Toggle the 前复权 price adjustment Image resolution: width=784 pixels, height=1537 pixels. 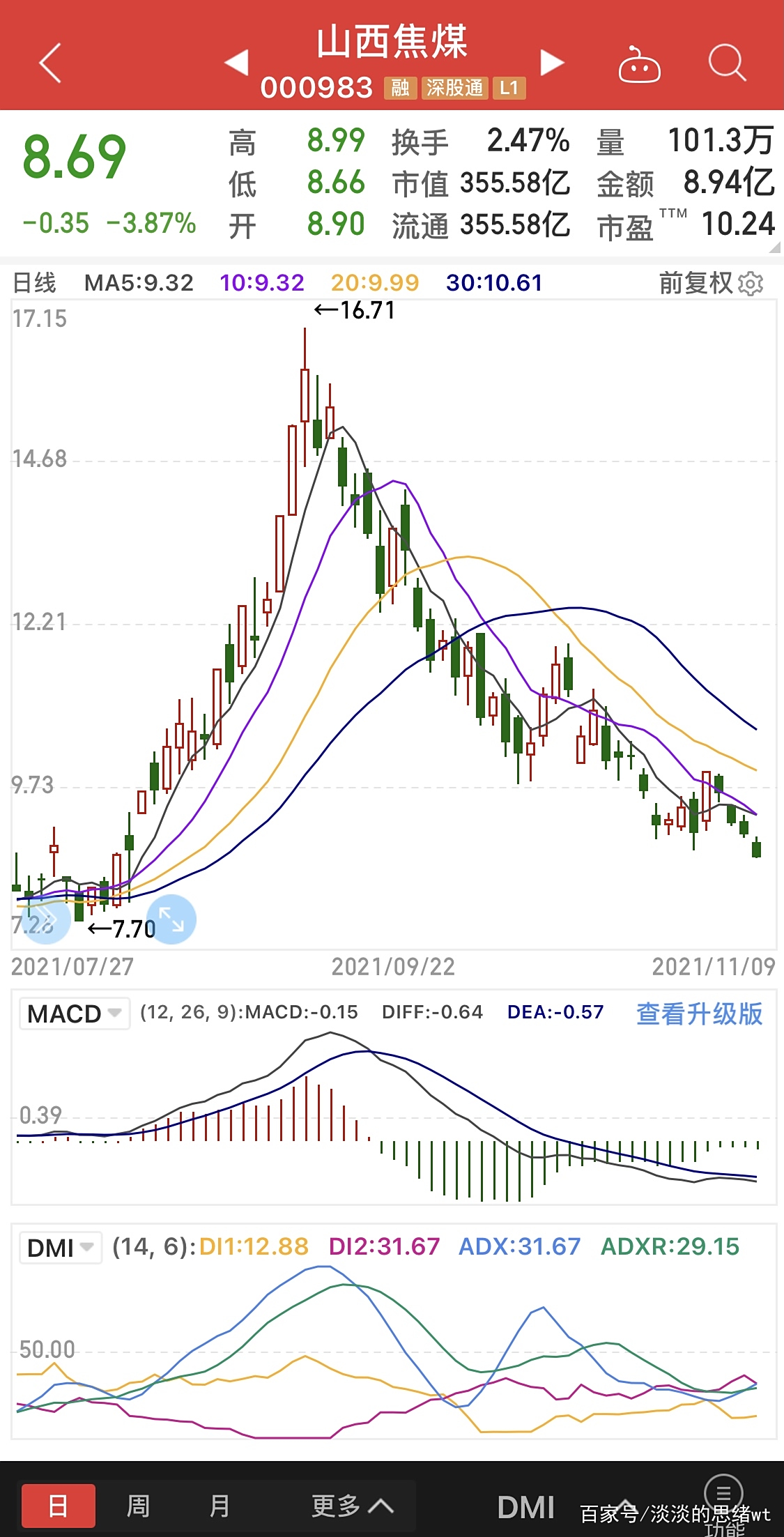tap(695, 283)
